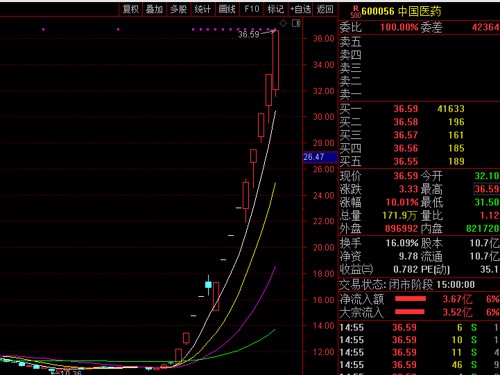Click the 标记 mark button

276,9
